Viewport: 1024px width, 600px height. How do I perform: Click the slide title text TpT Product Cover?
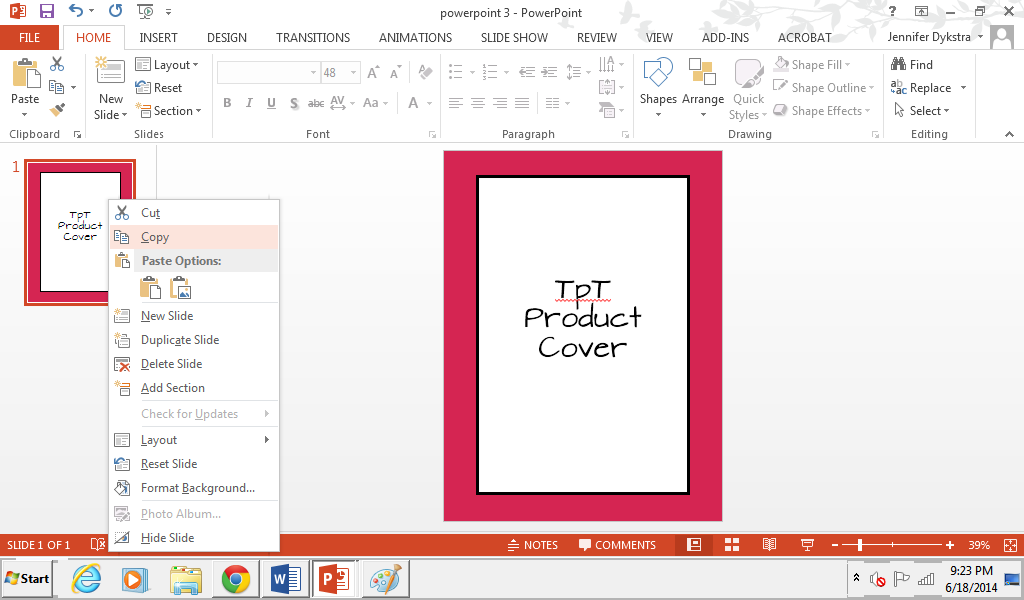(583, 319)
